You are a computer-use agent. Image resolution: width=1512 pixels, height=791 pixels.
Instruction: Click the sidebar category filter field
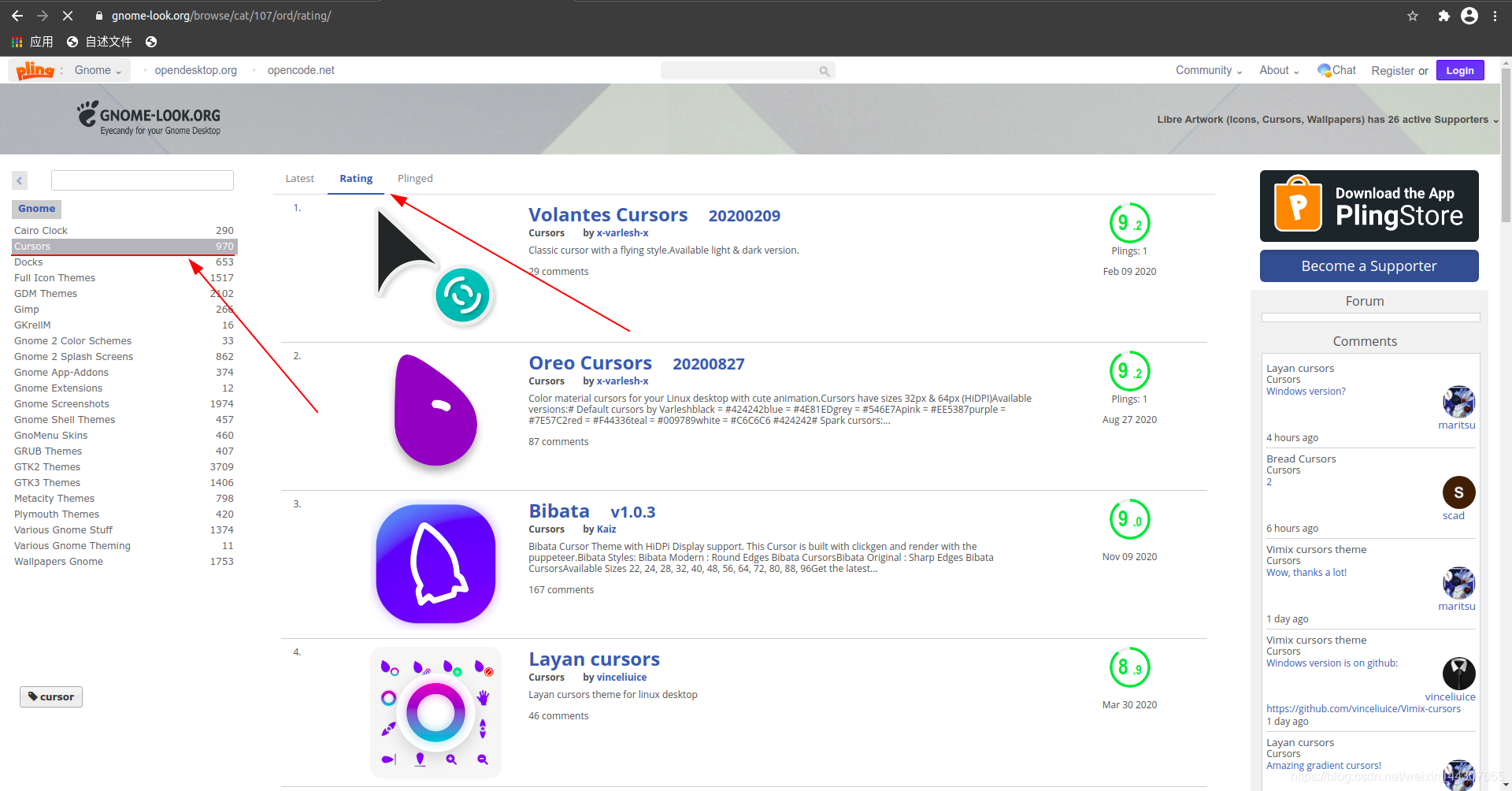click(x=143, y=180)
